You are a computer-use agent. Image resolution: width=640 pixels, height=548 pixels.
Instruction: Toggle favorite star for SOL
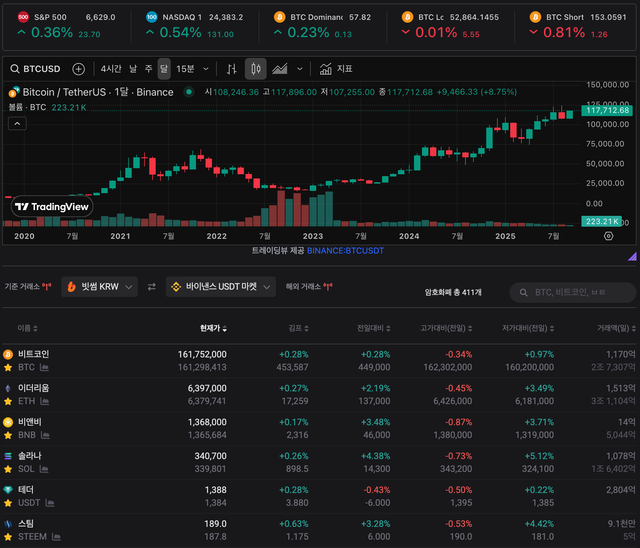tap(8, 469)
